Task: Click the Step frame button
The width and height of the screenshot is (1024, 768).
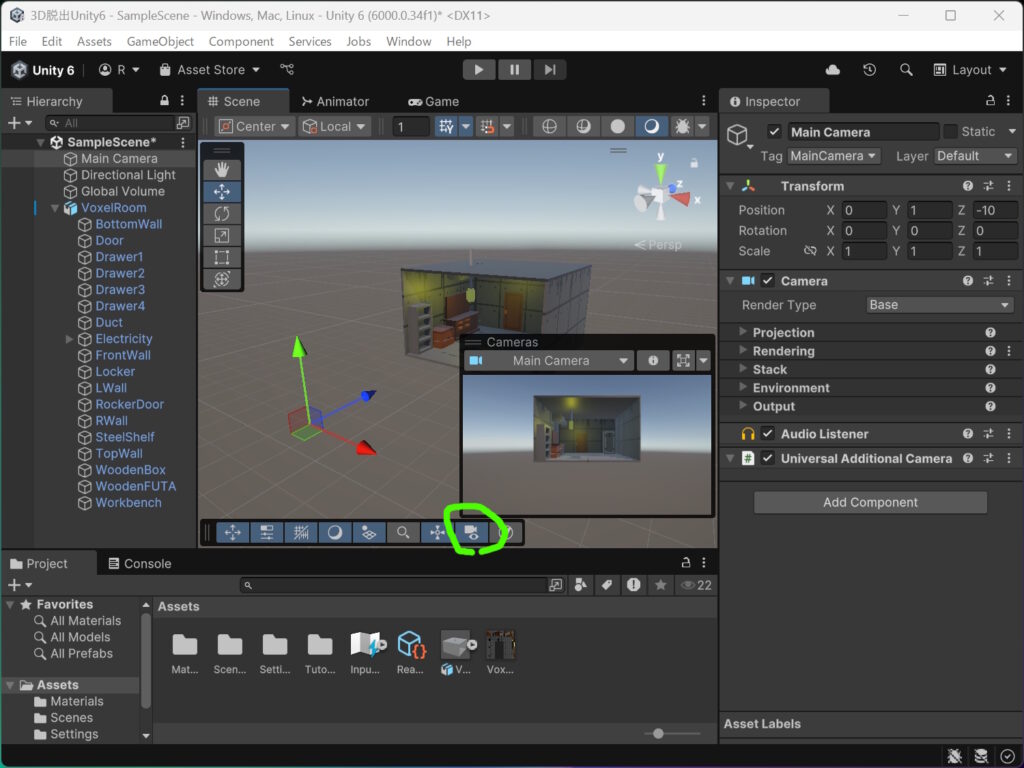Action: tap(550, 70)
